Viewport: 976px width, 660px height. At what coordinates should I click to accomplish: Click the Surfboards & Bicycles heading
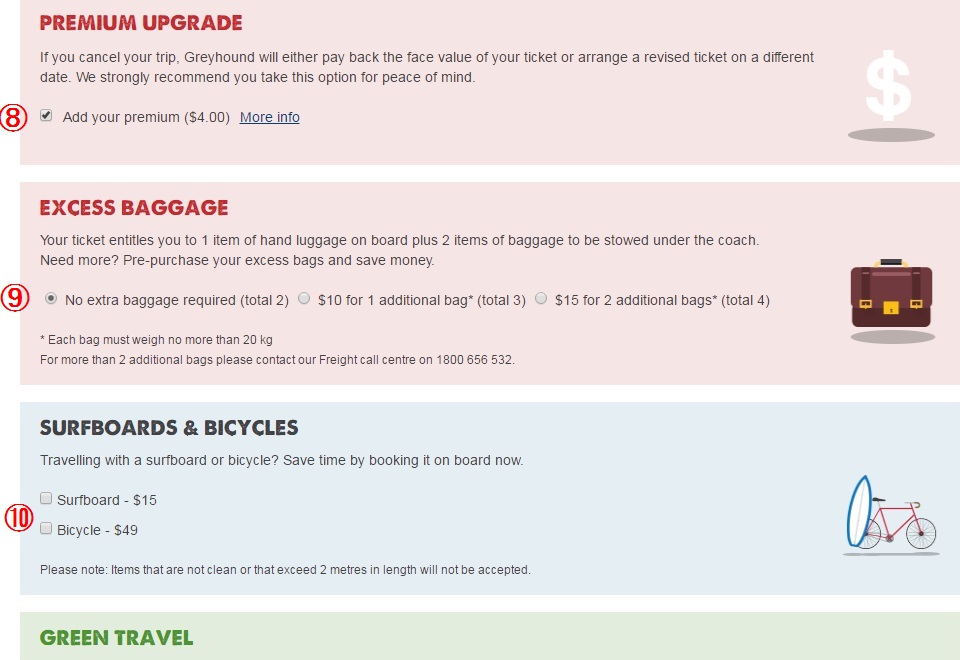(169, 428)
